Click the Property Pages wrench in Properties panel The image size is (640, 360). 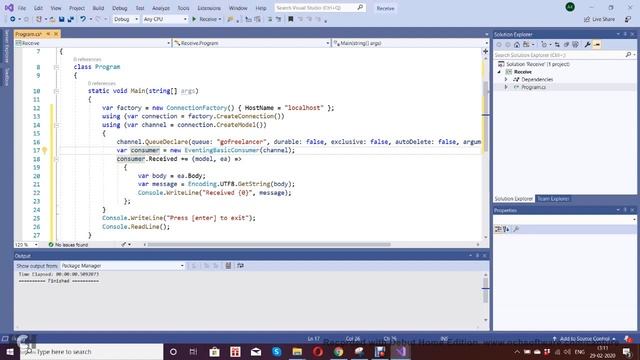pyautogui.click(x=516, y=229)
